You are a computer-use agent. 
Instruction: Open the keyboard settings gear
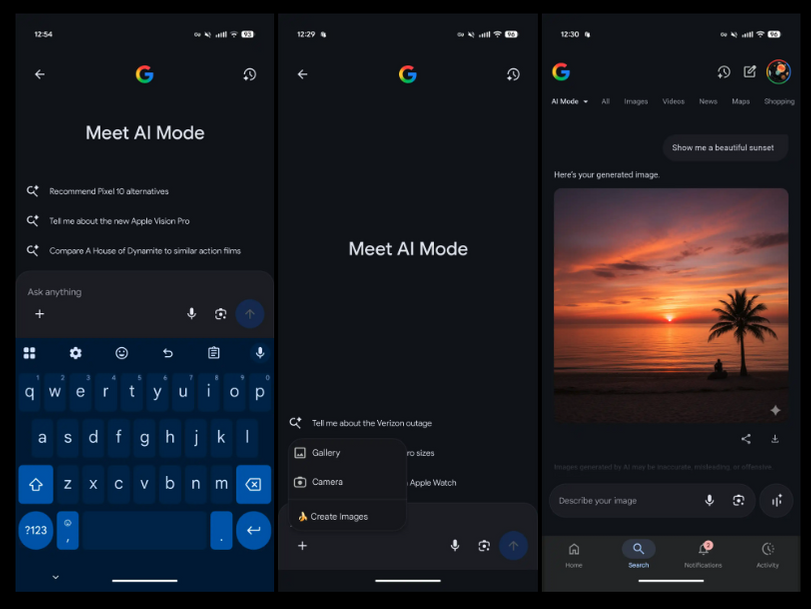75,353
